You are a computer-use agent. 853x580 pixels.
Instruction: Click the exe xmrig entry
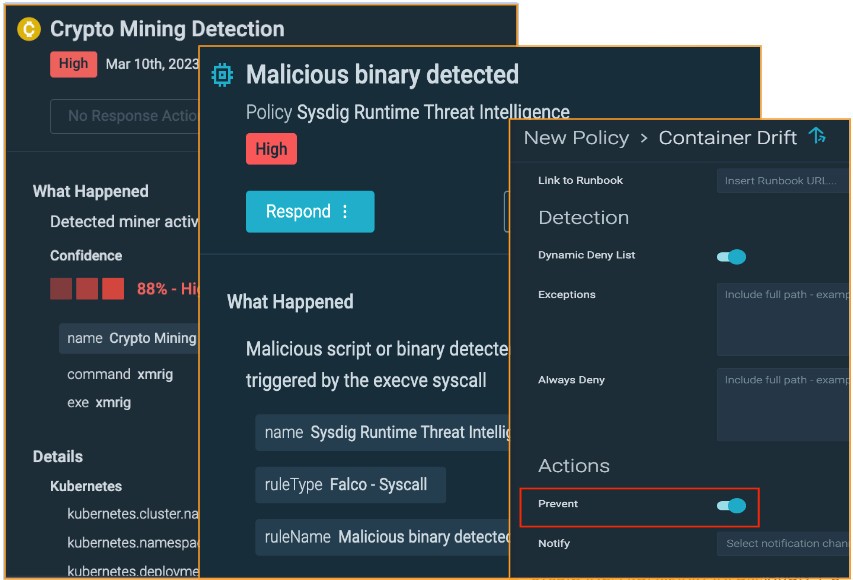(x=99, y=403)
